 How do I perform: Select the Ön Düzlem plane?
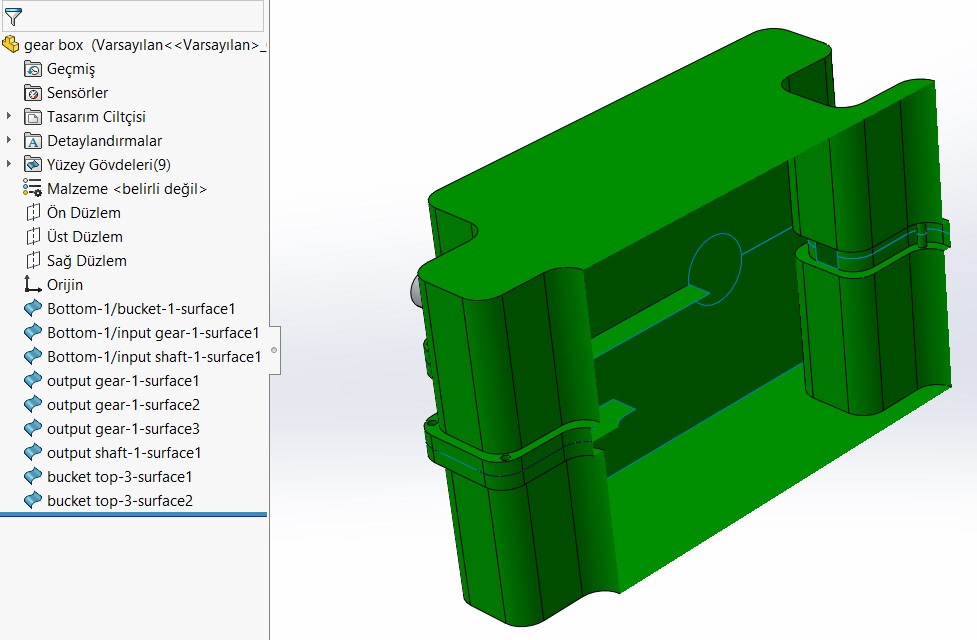pyautogui.click(x=83, y=213)
